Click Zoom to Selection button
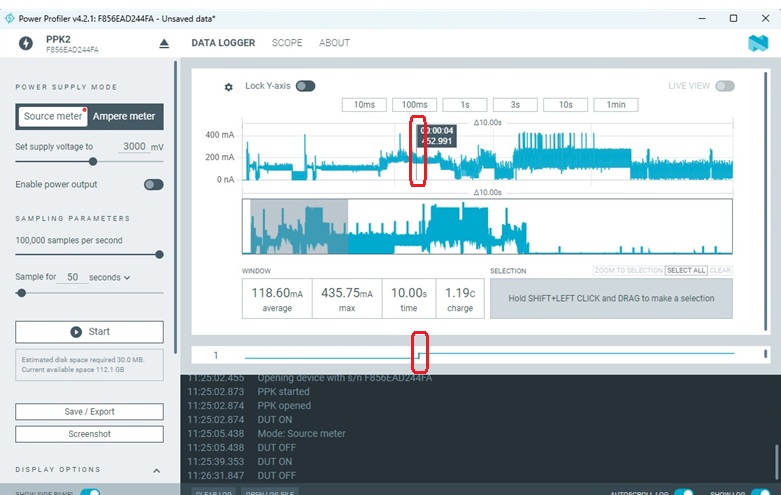The image size is (781, 495). pyautogui.click(x=629, y=270)
